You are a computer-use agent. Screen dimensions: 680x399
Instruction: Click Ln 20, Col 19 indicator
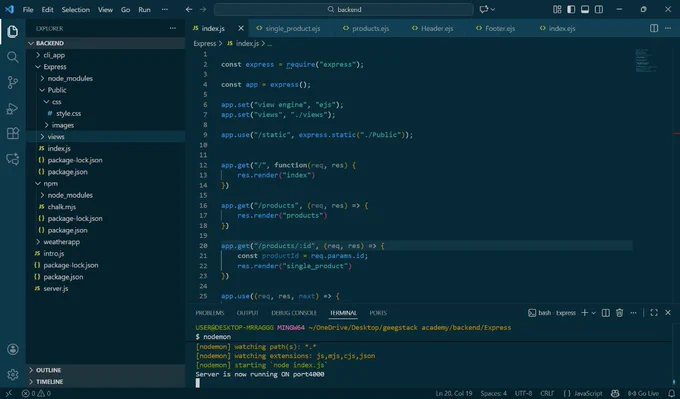pos(454,393)
